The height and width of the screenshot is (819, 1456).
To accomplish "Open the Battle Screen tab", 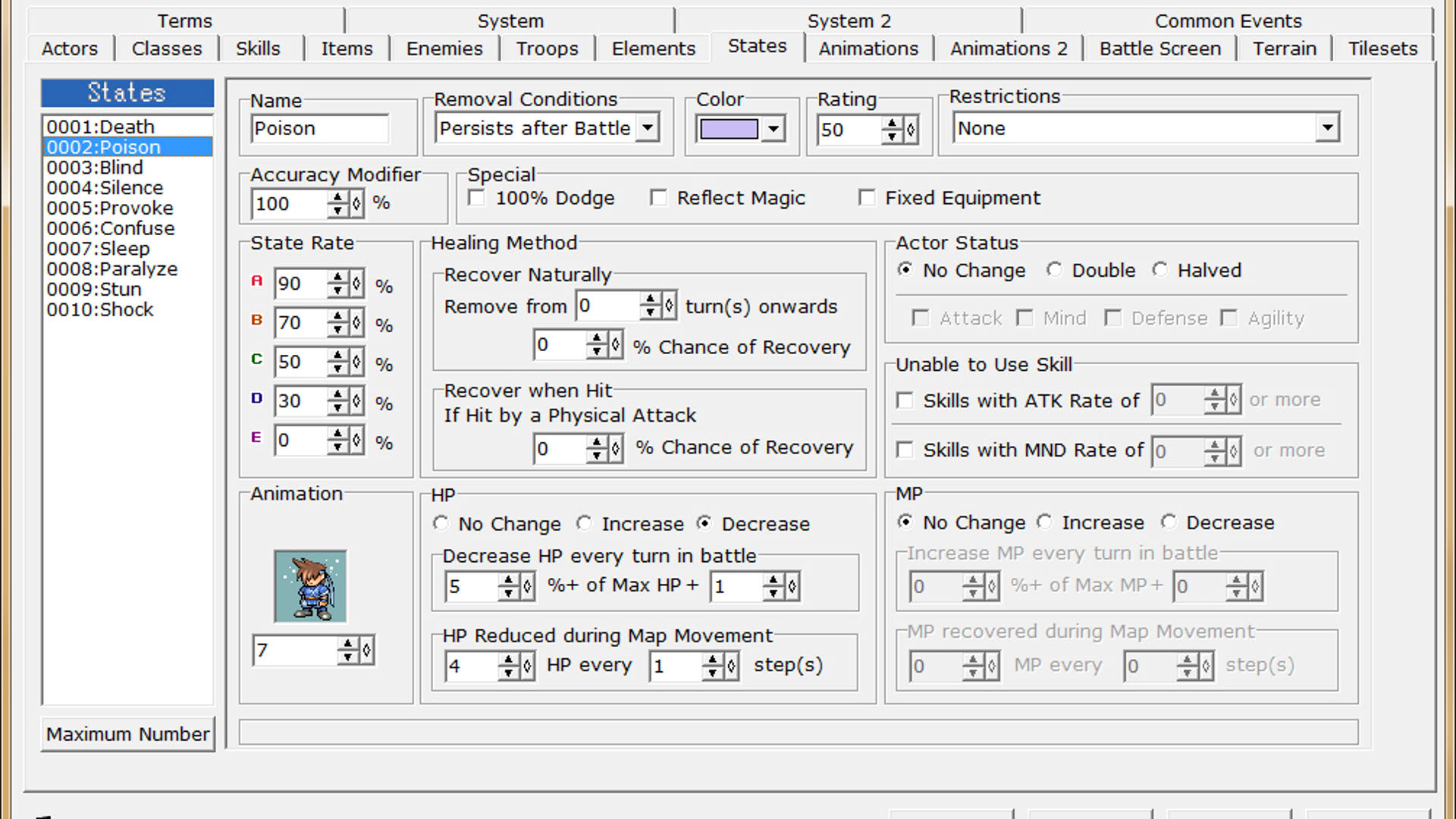I will coord(1159,49).
